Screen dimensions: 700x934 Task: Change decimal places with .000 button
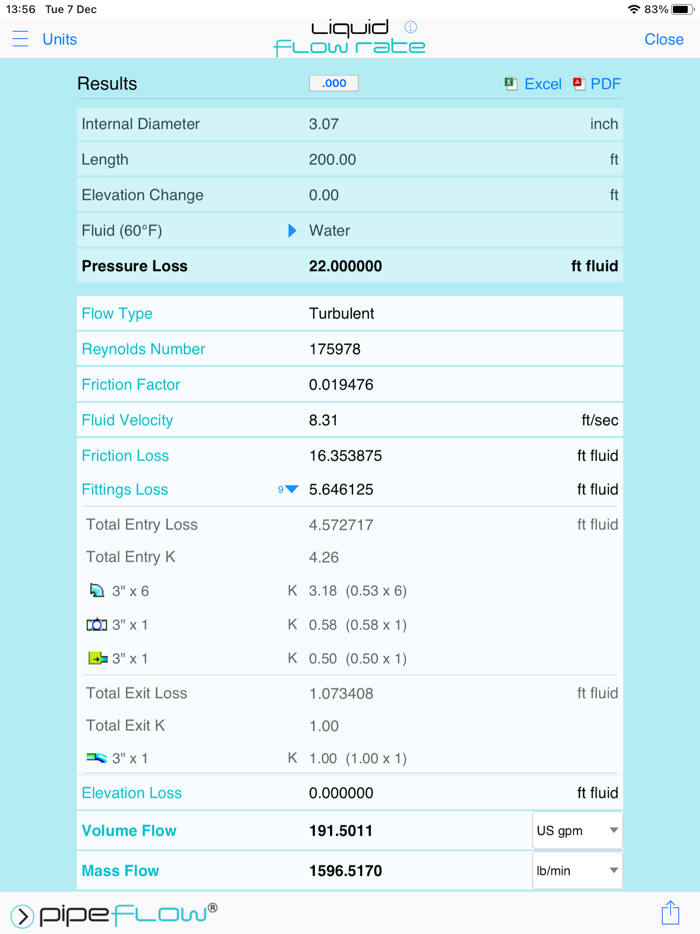pyautogui.click(x=334, y=83)
